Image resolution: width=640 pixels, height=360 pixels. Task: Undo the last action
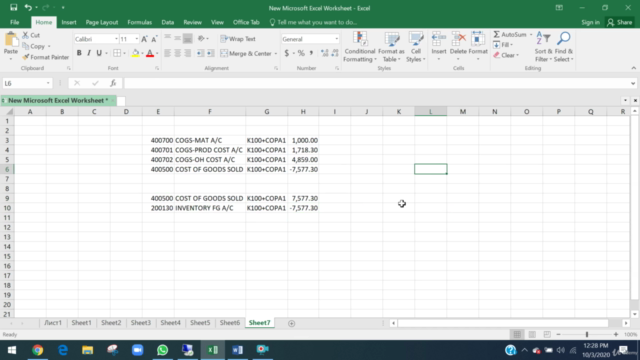pyautogui.click(x=28, y=7)
